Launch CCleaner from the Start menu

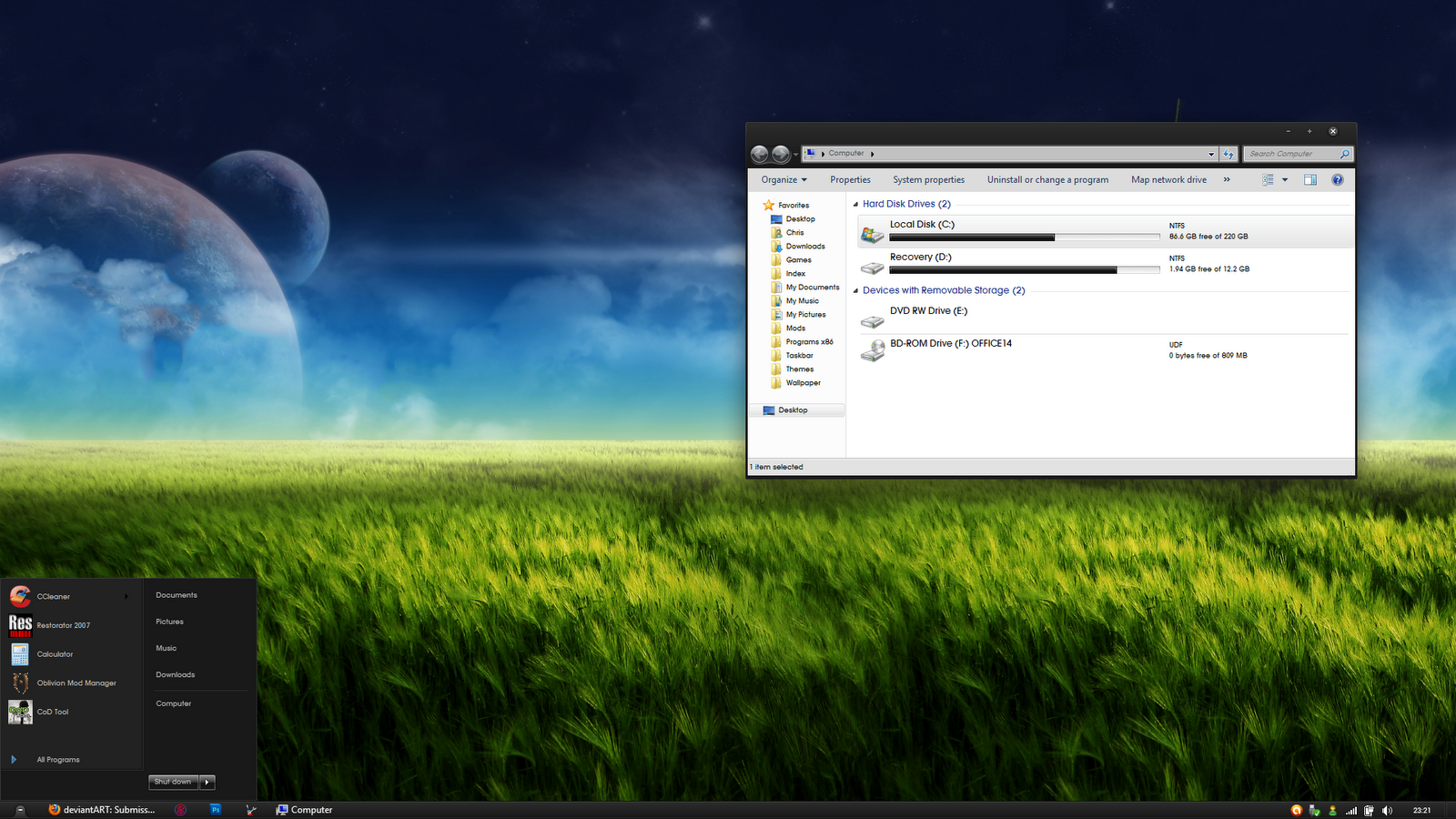(x=55, y=596)
